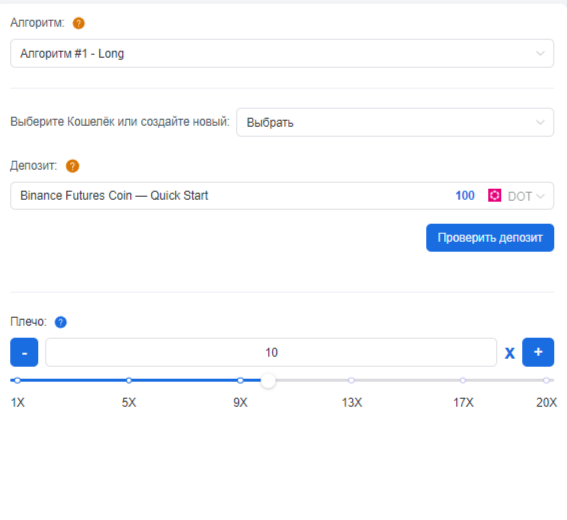
Task: Open the Алгоритм help question-mark icon
Action: click(78, 23)
